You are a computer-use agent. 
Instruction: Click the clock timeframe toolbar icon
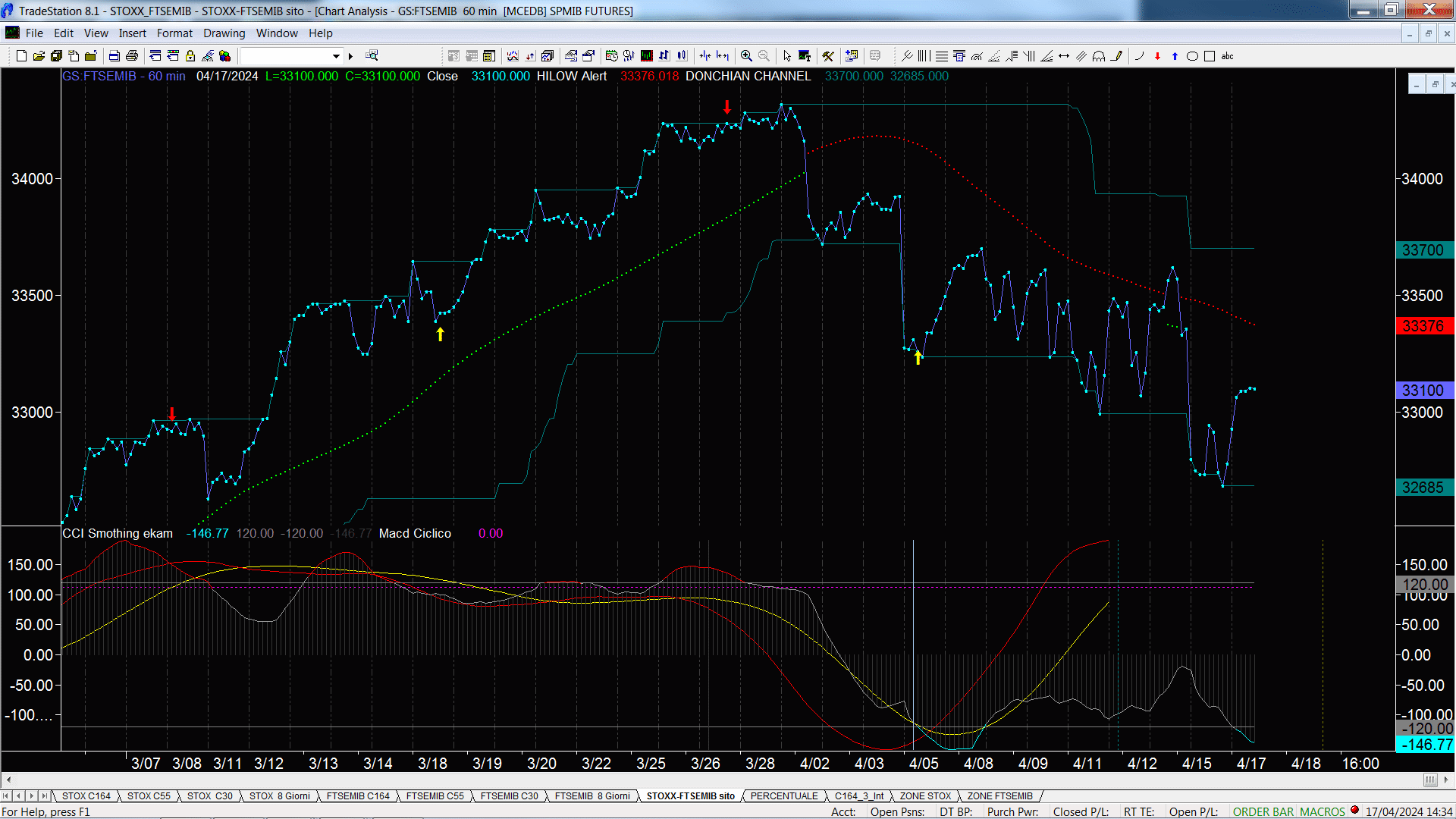[x=629, y=56]
